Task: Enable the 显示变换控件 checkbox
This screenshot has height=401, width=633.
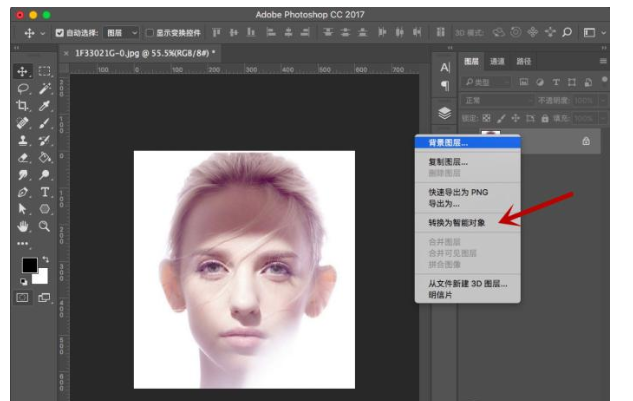Action: (x=149, y=32)
